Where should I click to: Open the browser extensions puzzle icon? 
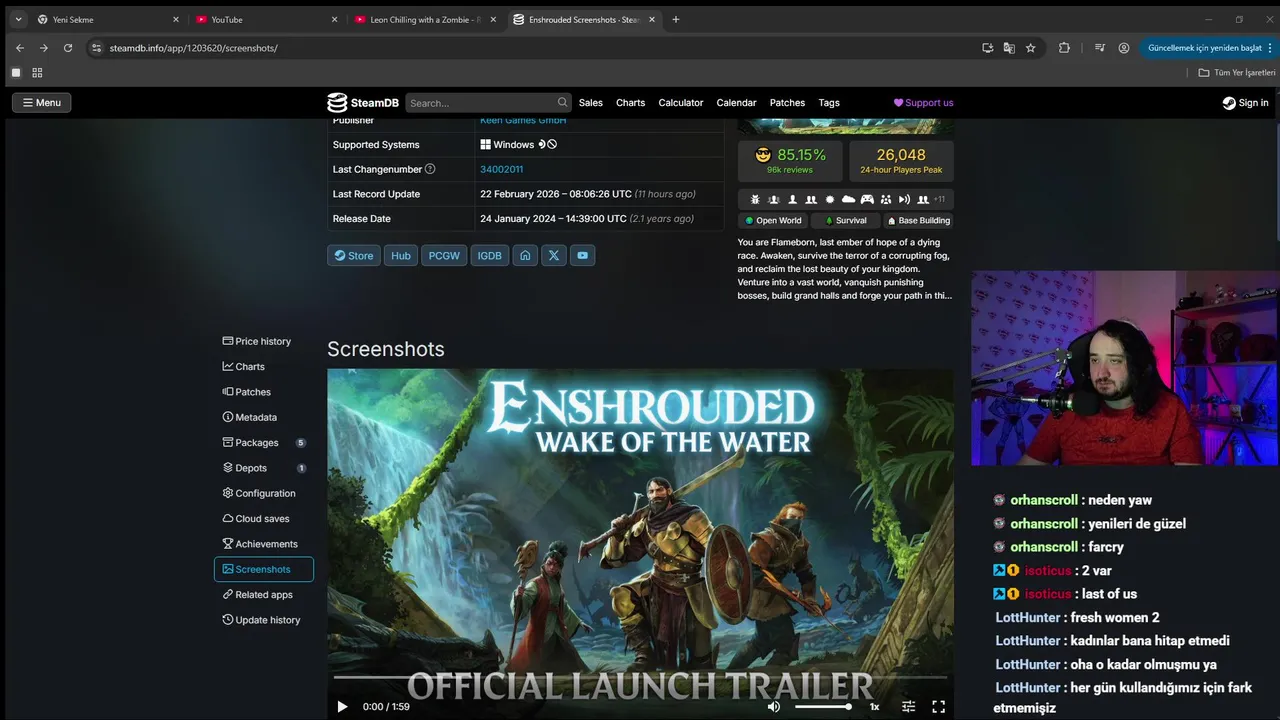[x=1064, y=48]
